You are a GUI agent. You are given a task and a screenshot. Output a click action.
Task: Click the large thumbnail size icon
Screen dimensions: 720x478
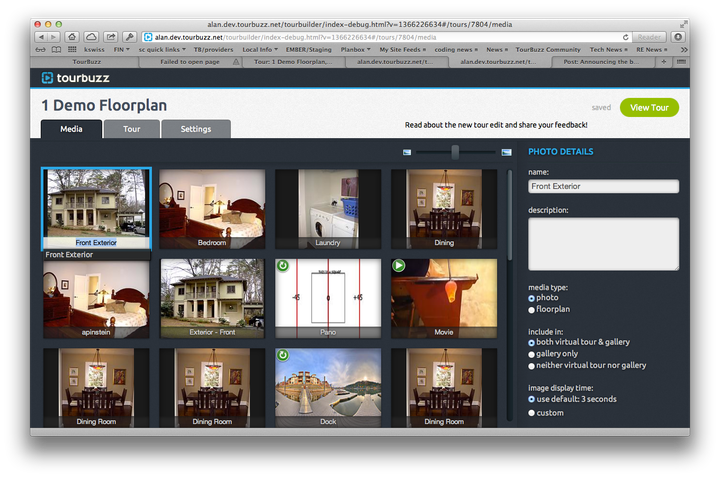pos(506,152)
